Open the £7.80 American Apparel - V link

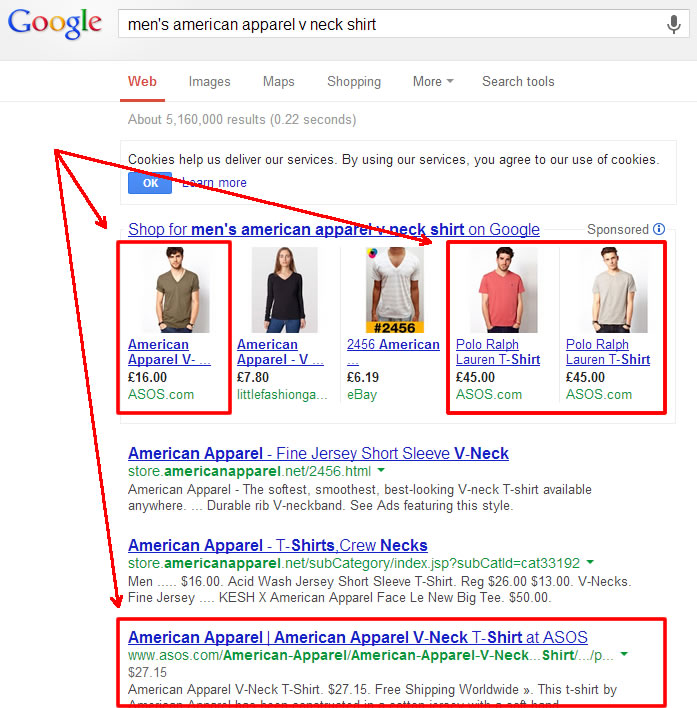280,352
